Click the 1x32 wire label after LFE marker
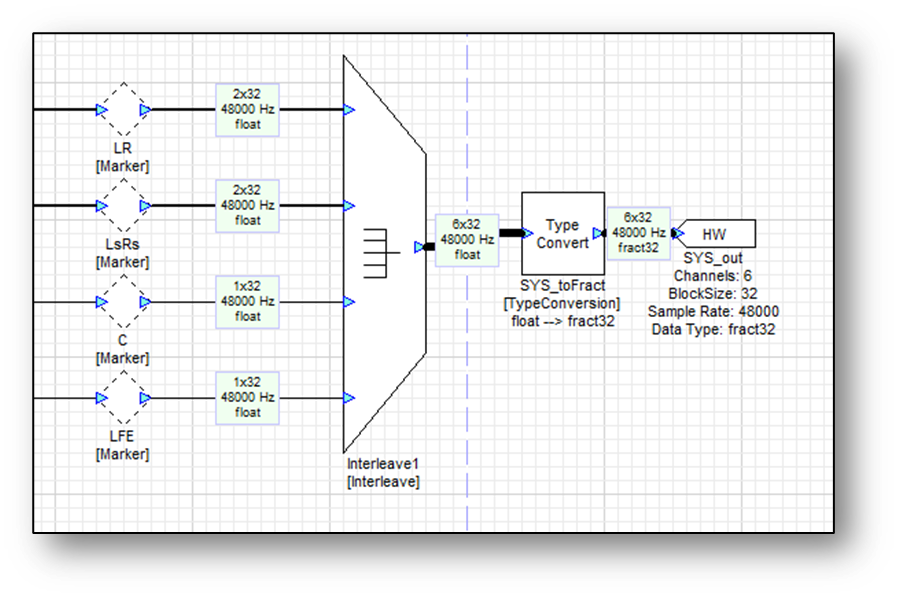 tap(247, 398)
